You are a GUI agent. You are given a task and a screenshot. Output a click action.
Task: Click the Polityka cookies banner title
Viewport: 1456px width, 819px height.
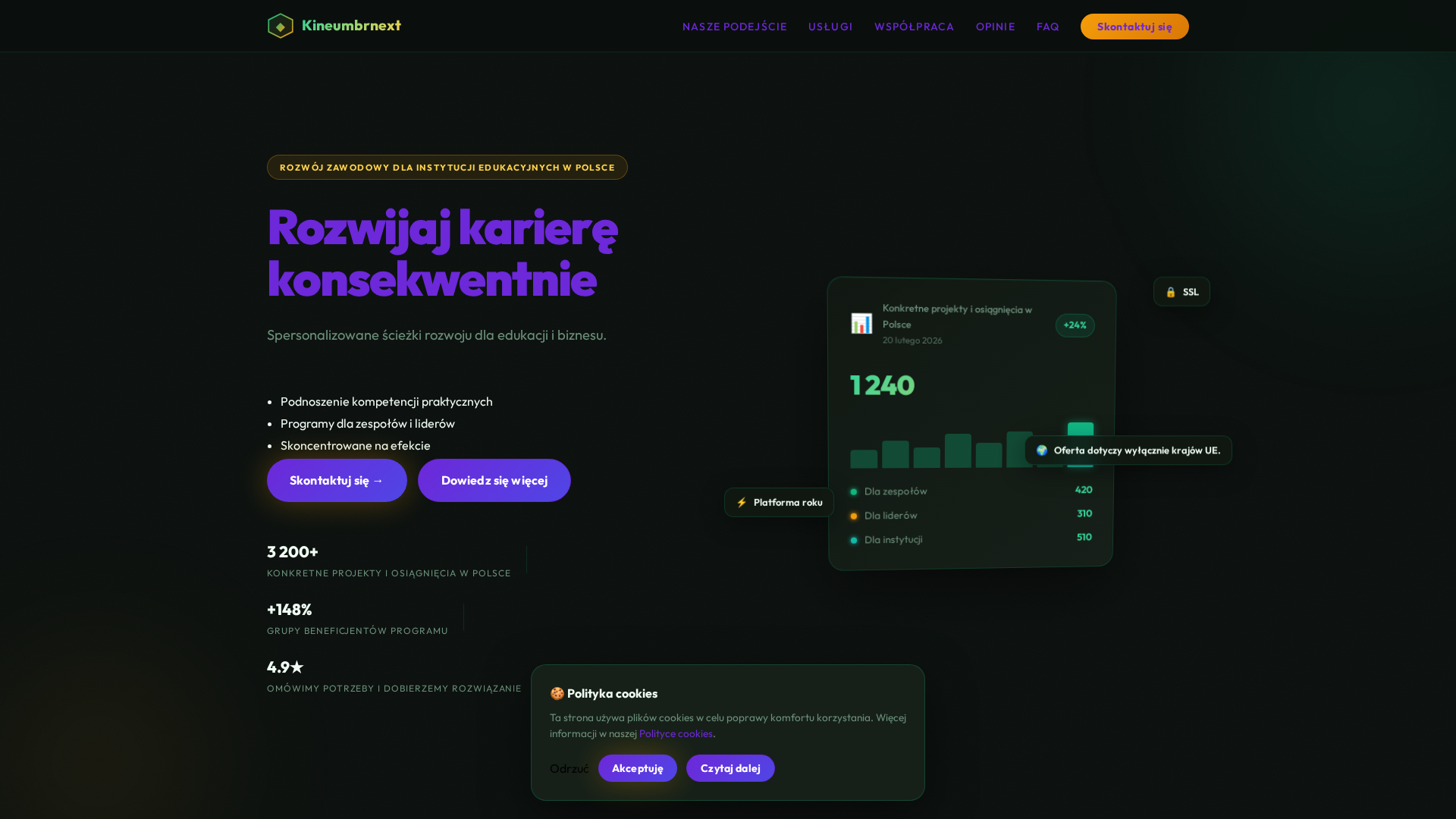pyautogui.click(x=612, y=694)
